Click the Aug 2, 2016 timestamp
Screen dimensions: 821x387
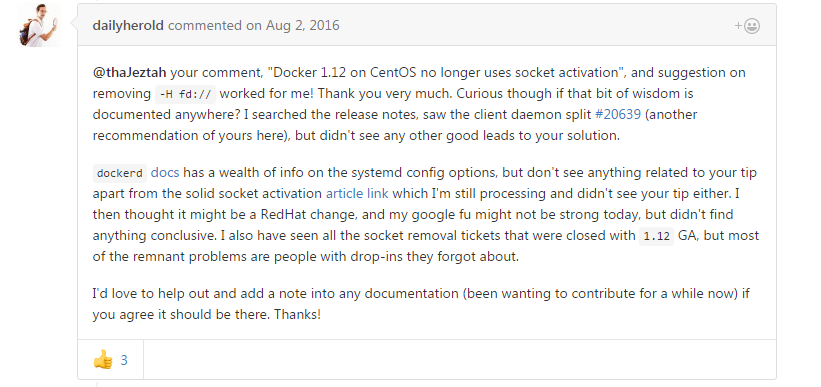(x=303, y=25)
